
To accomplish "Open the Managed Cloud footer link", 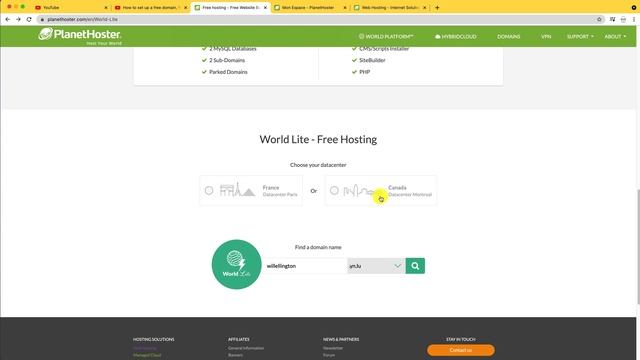I will click(x=147, y=355).
